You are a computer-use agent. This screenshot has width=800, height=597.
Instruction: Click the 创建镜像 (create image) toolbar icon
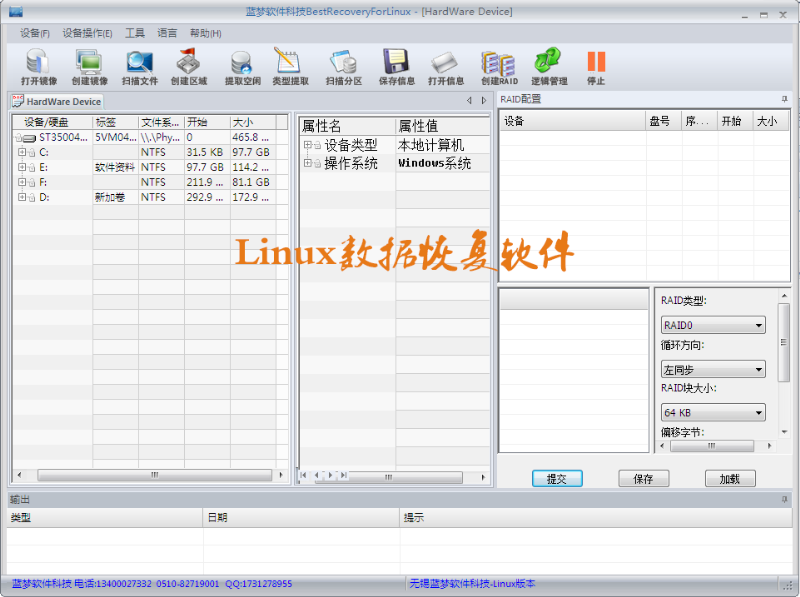tap(89, 66)
